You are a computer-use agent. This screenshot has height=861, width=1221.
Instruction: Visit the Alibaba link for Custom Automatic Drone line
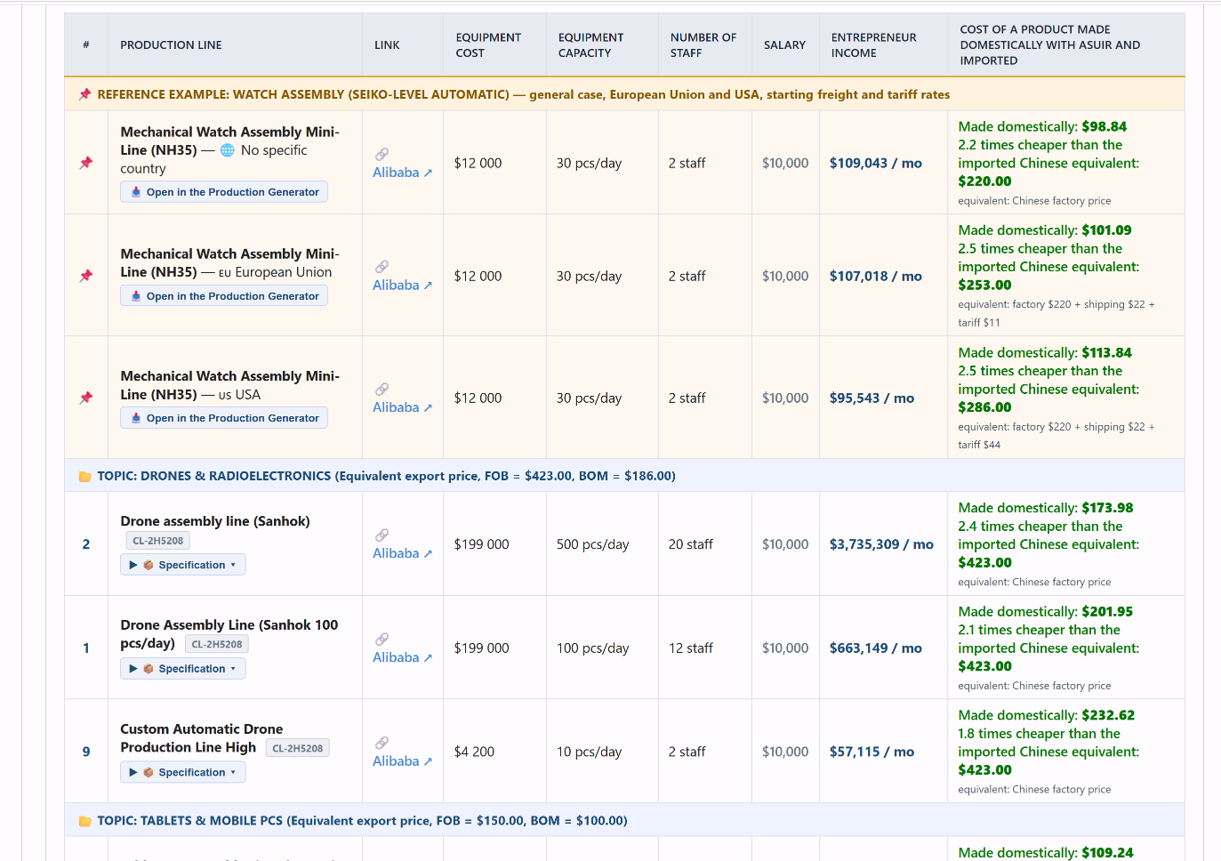coord(402,761)
